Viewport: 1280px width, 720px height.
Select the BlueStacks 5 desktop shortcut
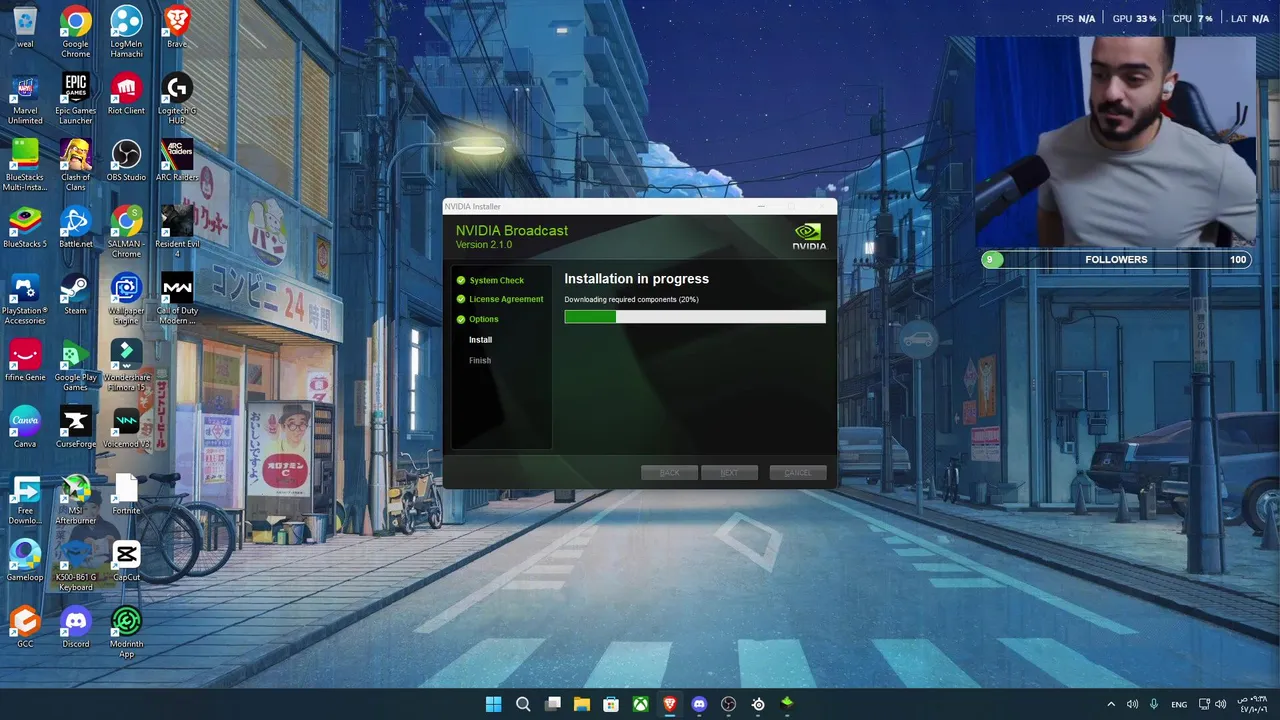point(25,227)
